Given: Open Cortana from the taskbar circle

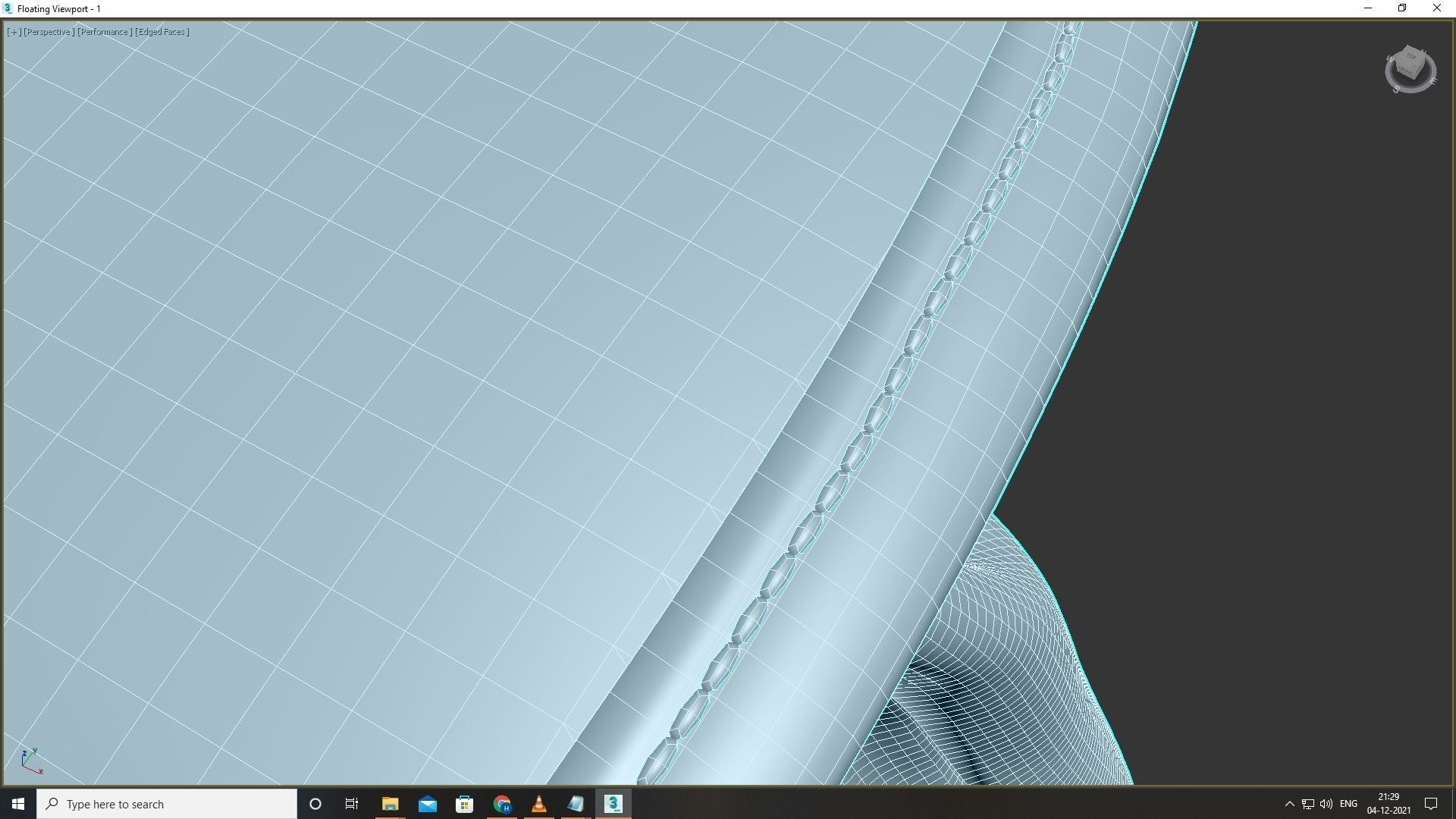Looking at the screenshot, I should point(315,804).
